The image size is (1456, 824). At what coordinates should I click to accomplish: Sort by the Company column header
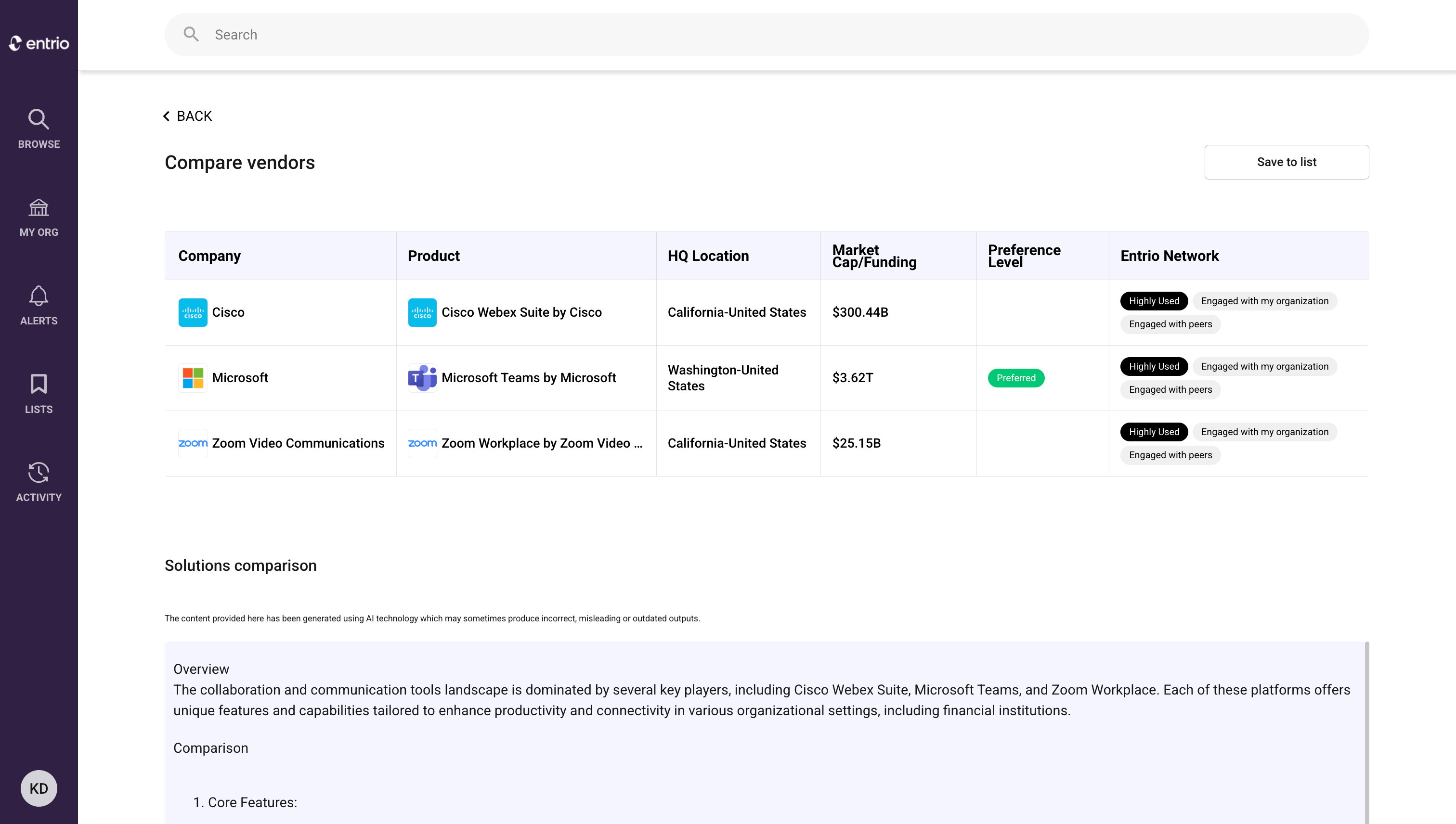pyautogui.click(x=209, y=255)
